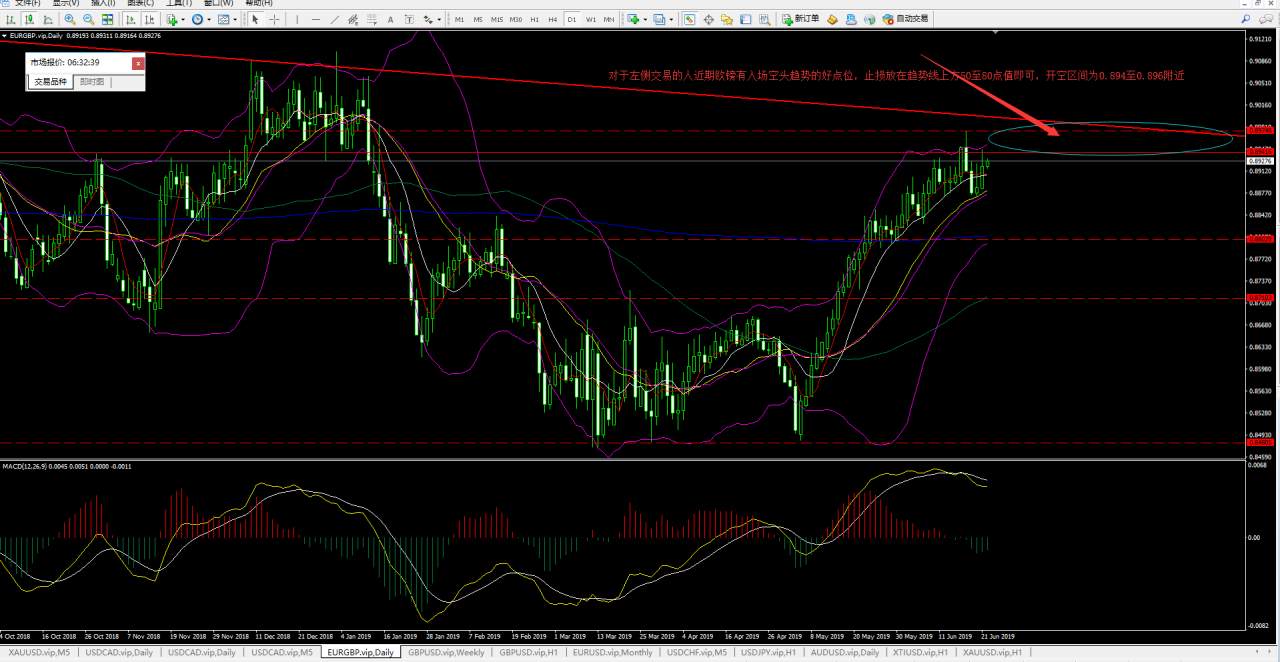Pick the trendline drawing tool
Screen dimensions: 1280x662
335,19
